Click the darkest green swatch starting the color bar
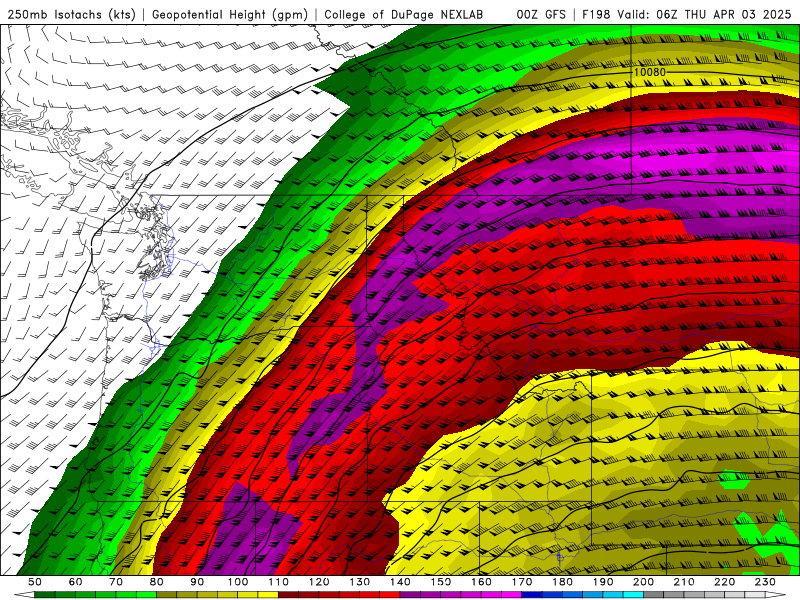The image size is (800, 600). (45, 595)
